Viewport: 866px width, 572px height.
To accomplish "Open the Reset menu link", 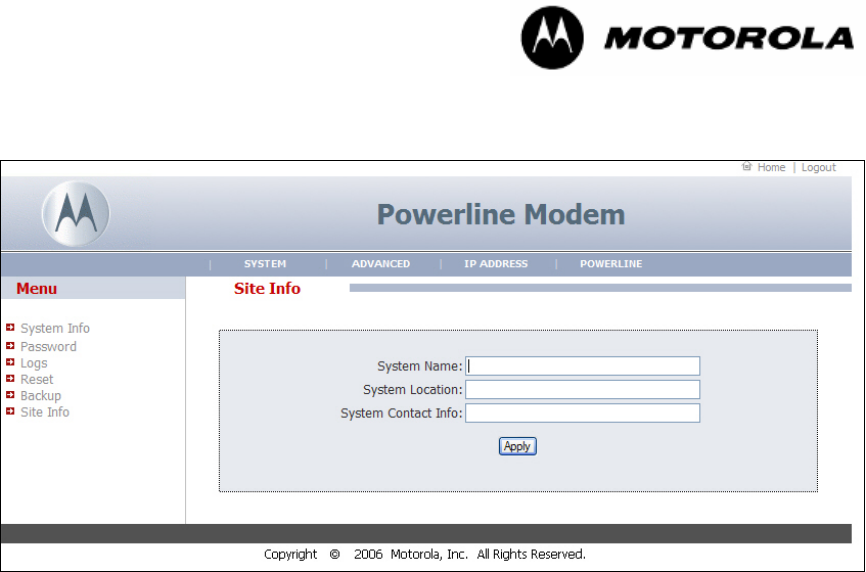I will coord(36,379).
